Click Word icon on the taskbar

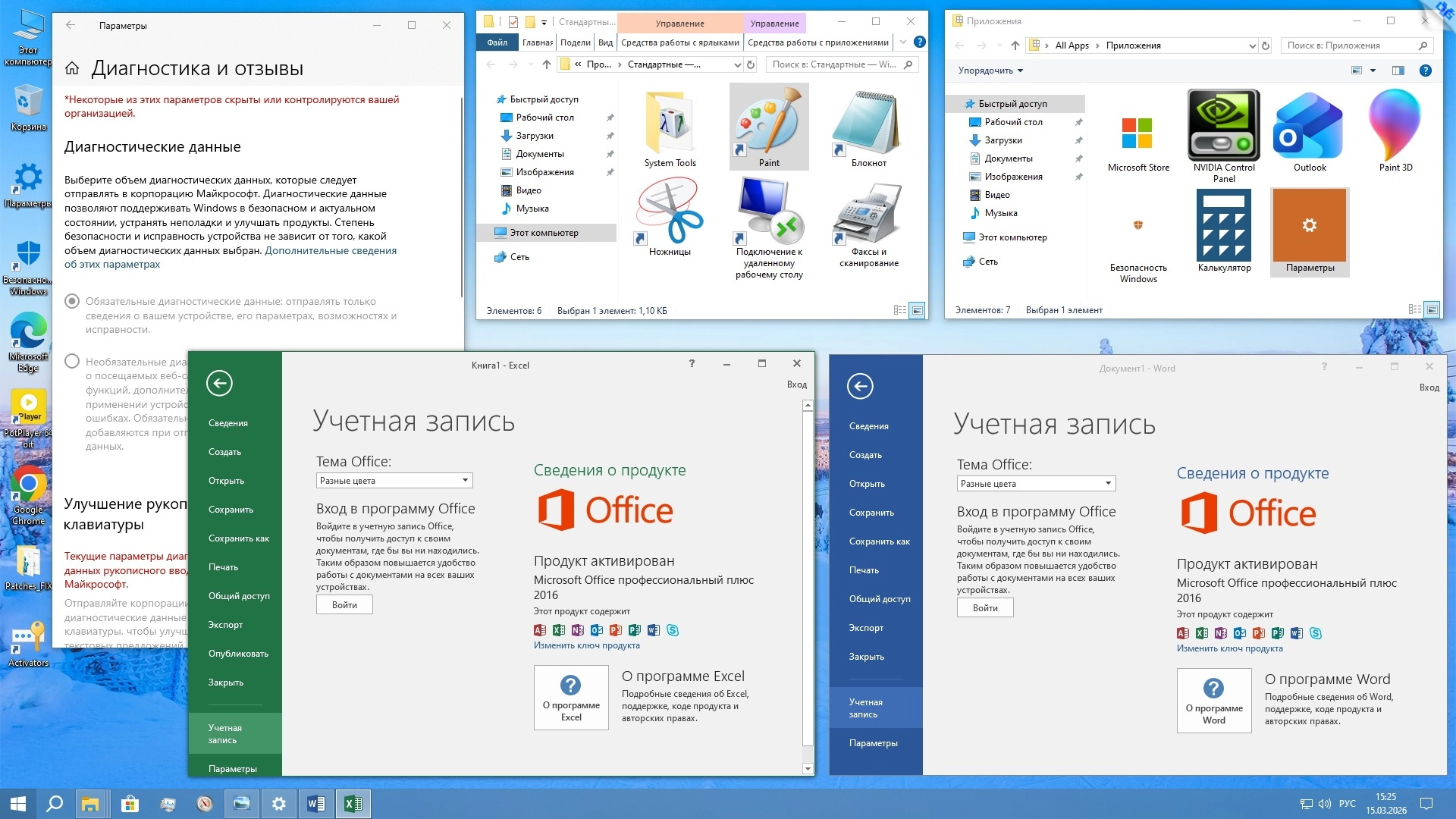pyautogui.click(x=315, y=804)
